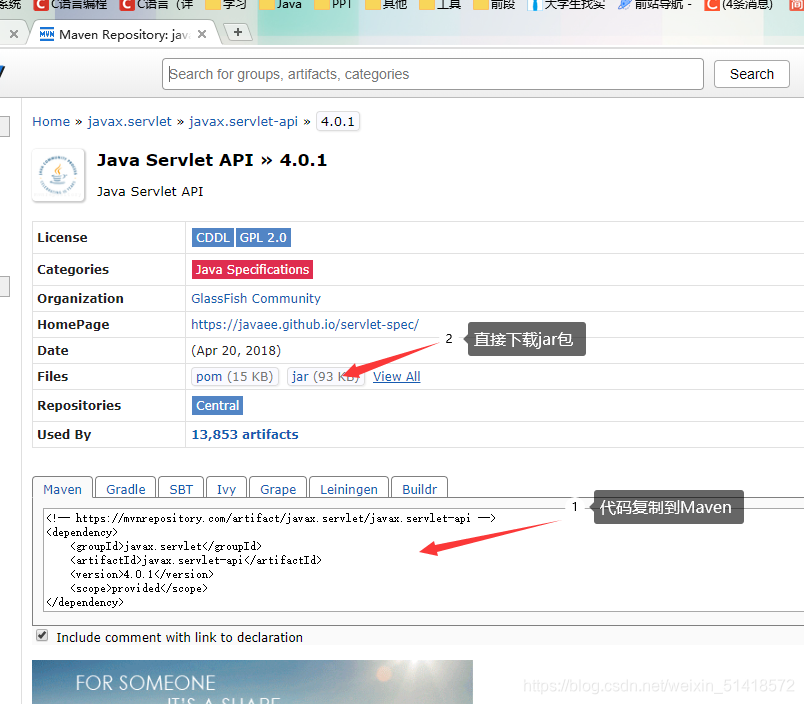Click the Search button
Viewport: 804px width, 704px height.
point(751,74)
